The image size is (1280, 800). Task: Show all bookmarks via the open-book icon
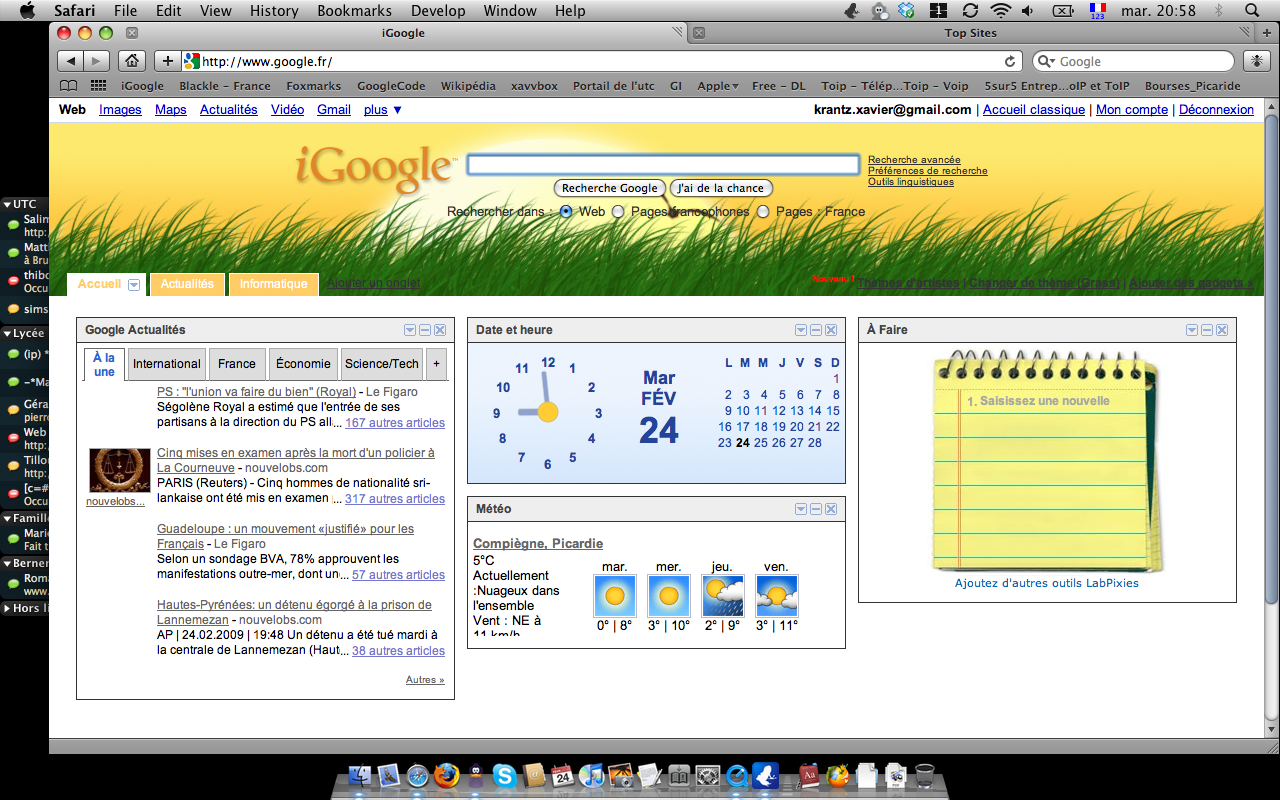pos(68,86)
